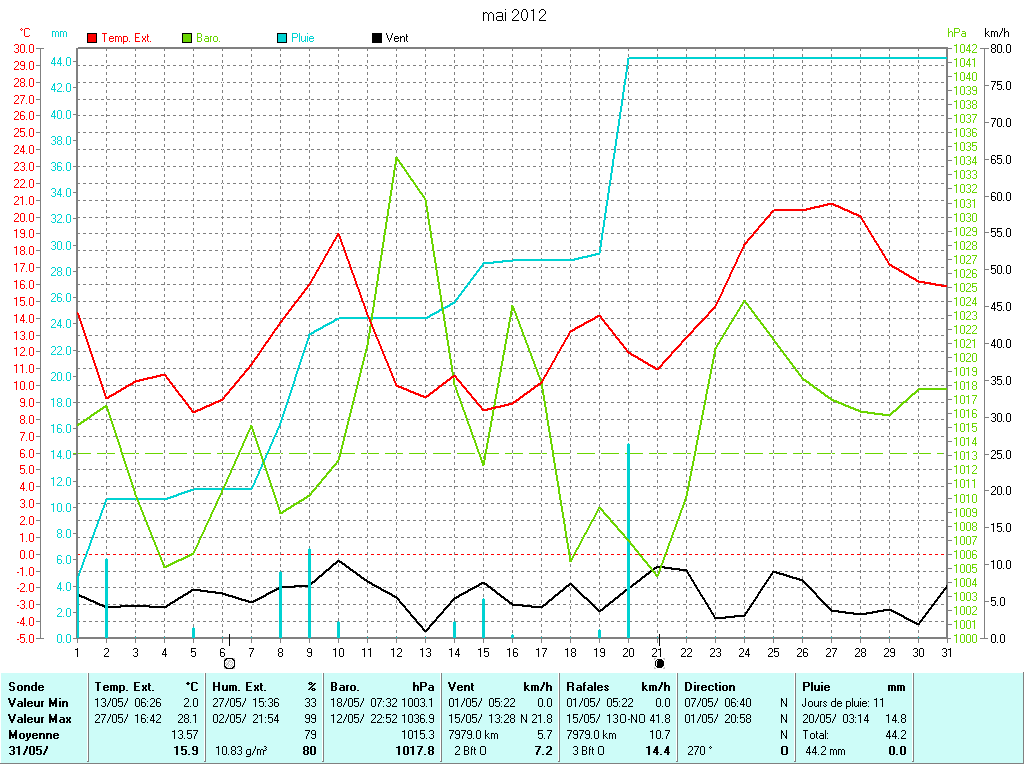
Task: Click the "mai 2012" chart title
Action: tap(514, 15)
